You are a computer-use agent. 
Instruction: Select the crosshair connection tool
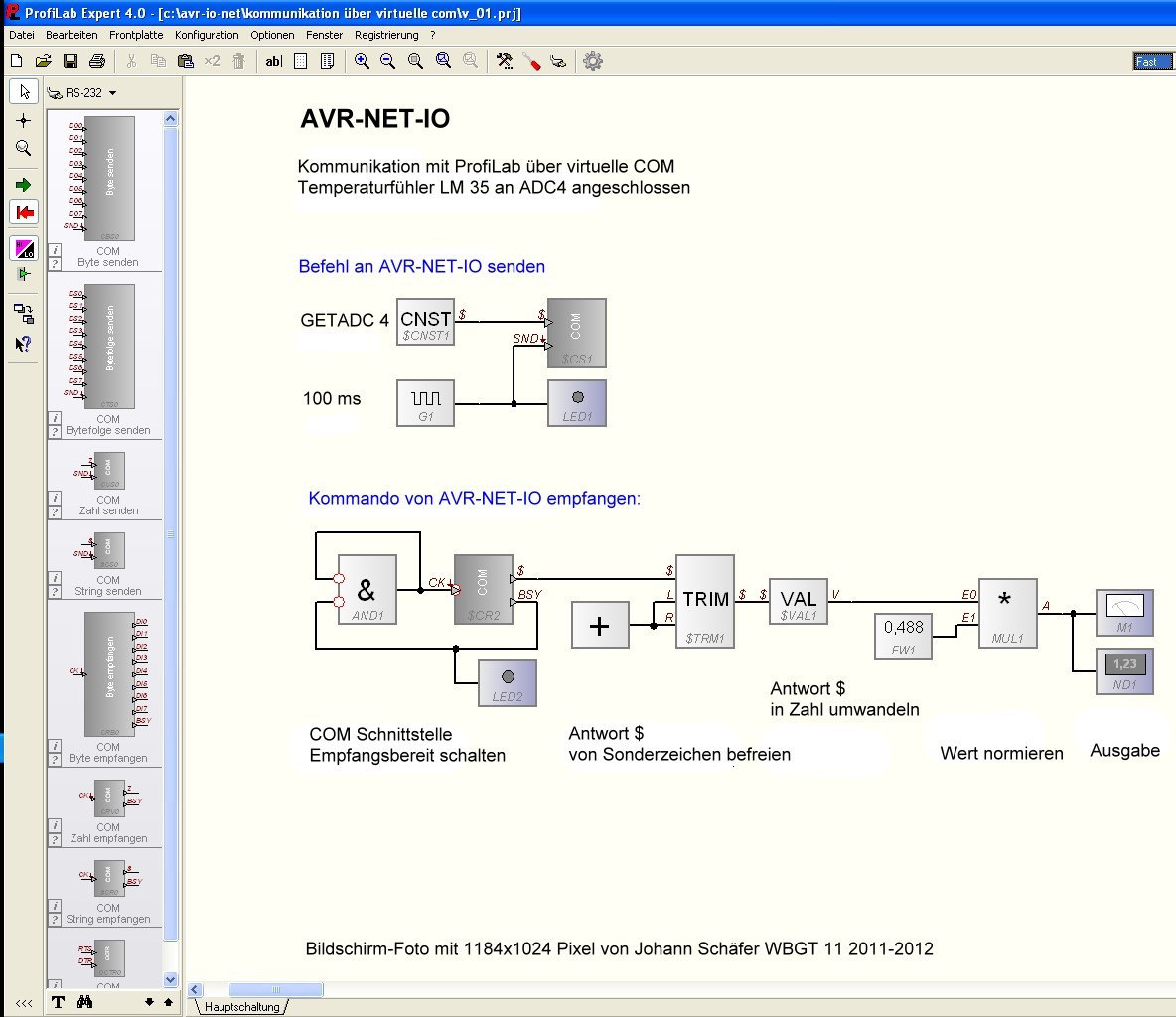pyautogui.click(x=24, y=120)
